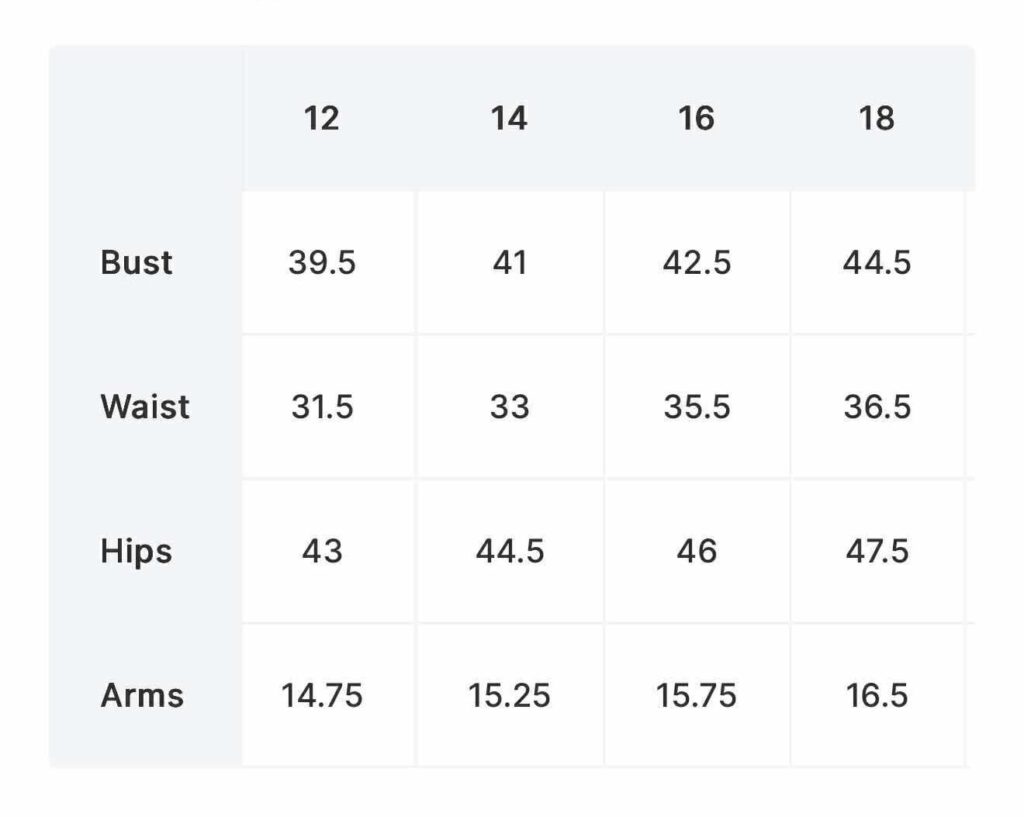
Task: Select the Arms row label
Action: click(142, 695)
